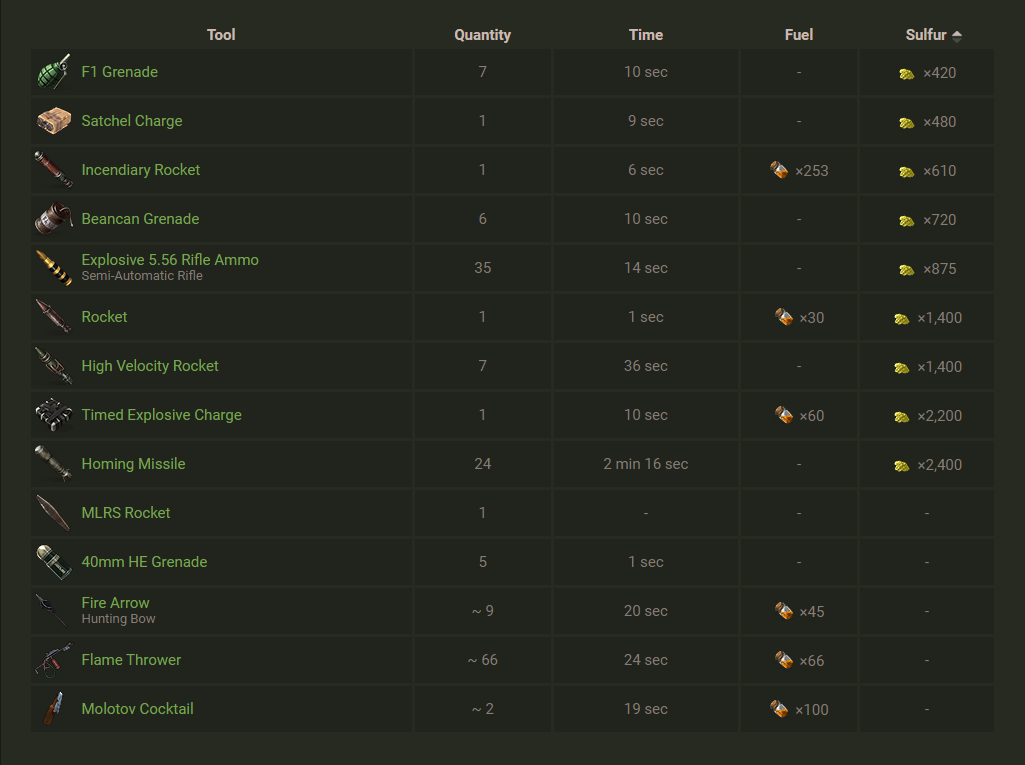The width and height of the screenshot is (1025, 765).
Task: Sort by the Tool column header
Action: pyautogui.click(x=221, y=35)
